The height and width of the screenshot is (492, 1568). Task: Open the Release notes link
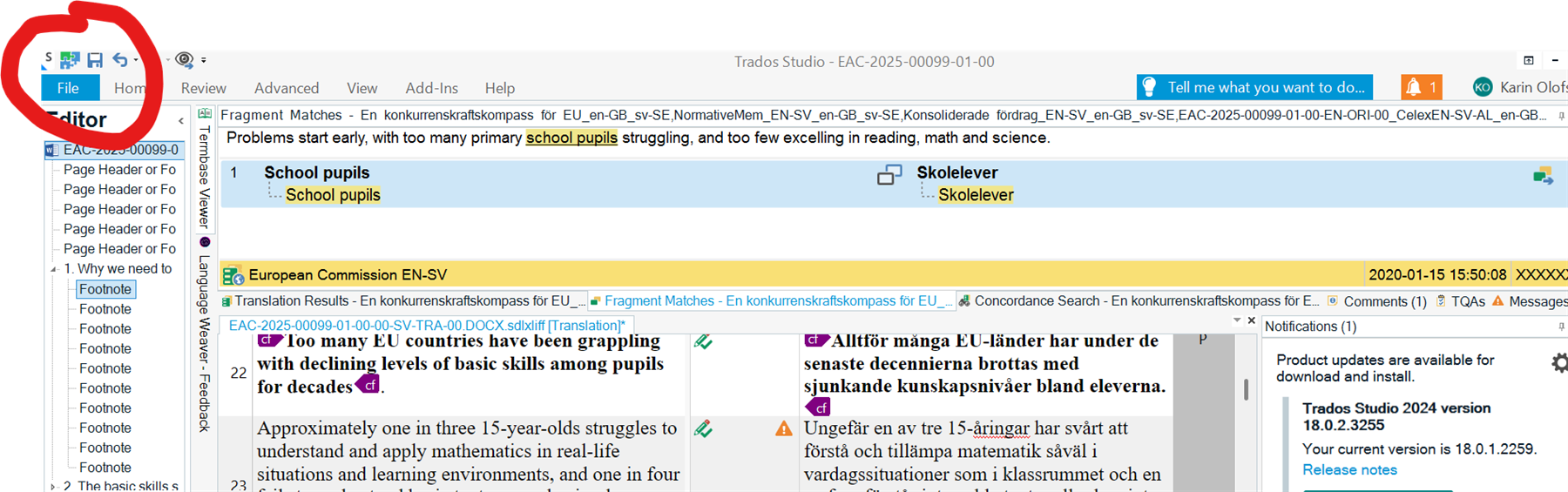pyautogui.click(x=1349, y=470)
